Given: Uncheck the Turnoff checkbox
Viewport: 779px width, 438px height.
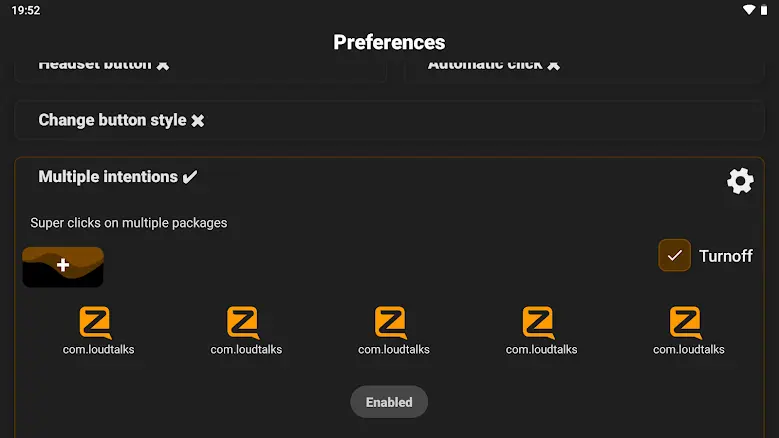Looking at the screenshot, I should (675, 255).
